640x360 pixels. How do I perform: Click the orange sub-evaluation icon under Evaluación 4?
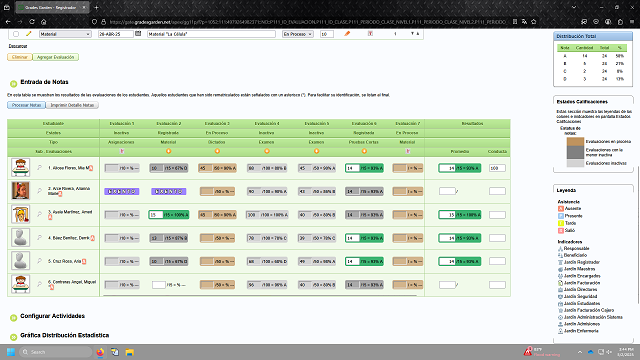click(267, 151)
